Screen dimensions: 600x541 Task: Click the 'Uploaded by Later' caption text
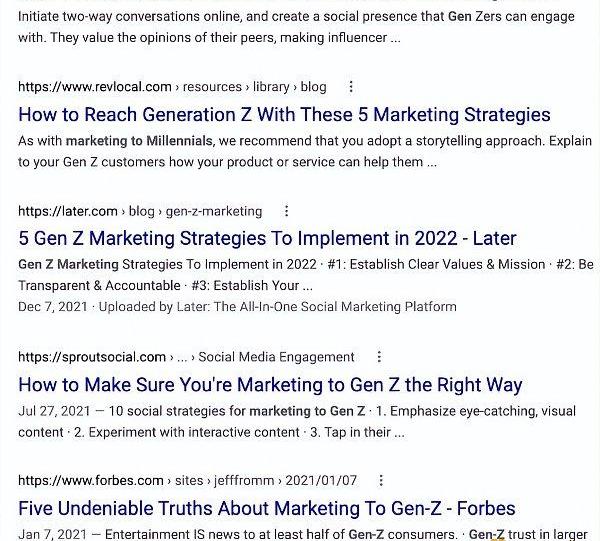(278, 306)
